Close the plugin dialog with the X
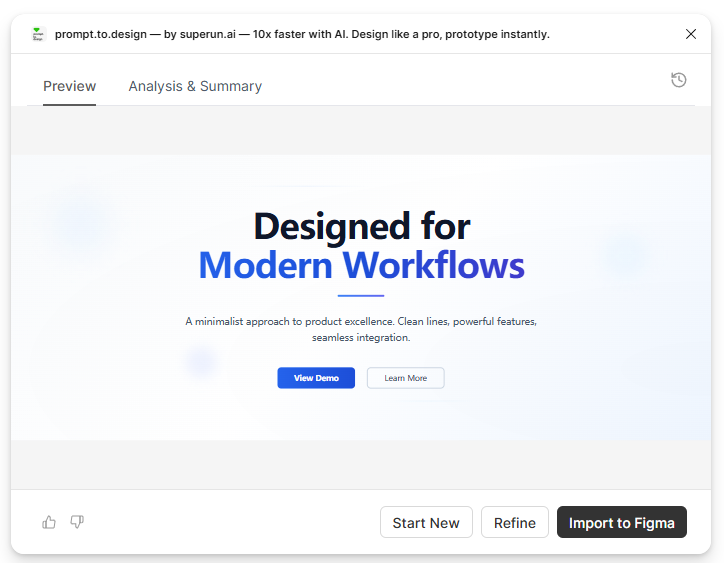The width and height of the screenshot is (724, 563). coord(691,34)
